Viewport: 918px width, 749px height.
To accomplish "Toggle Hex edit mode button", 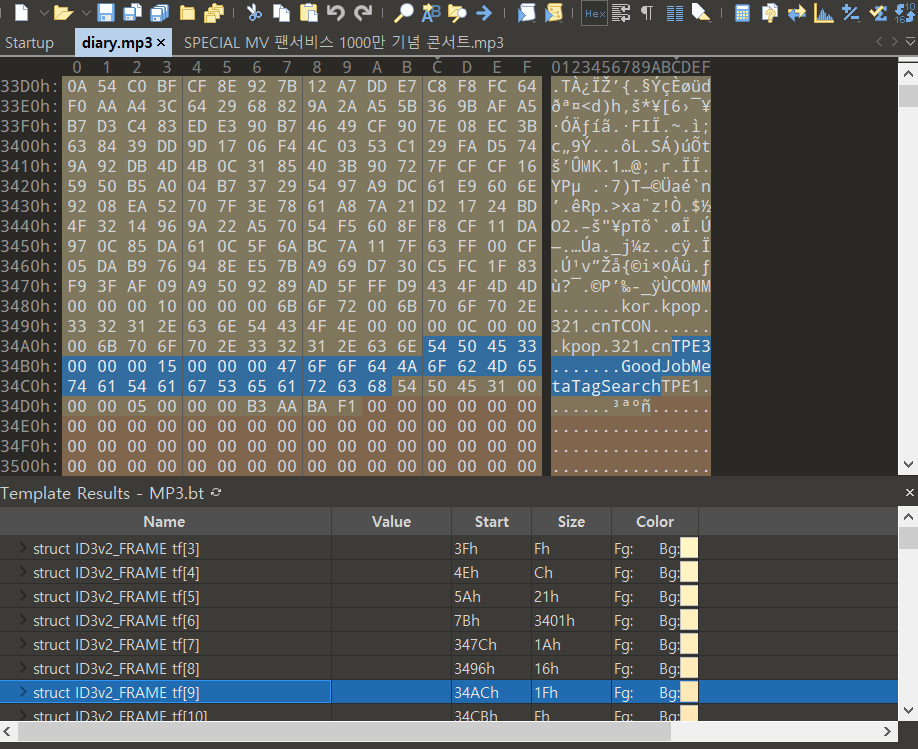I will coord(594,13).
